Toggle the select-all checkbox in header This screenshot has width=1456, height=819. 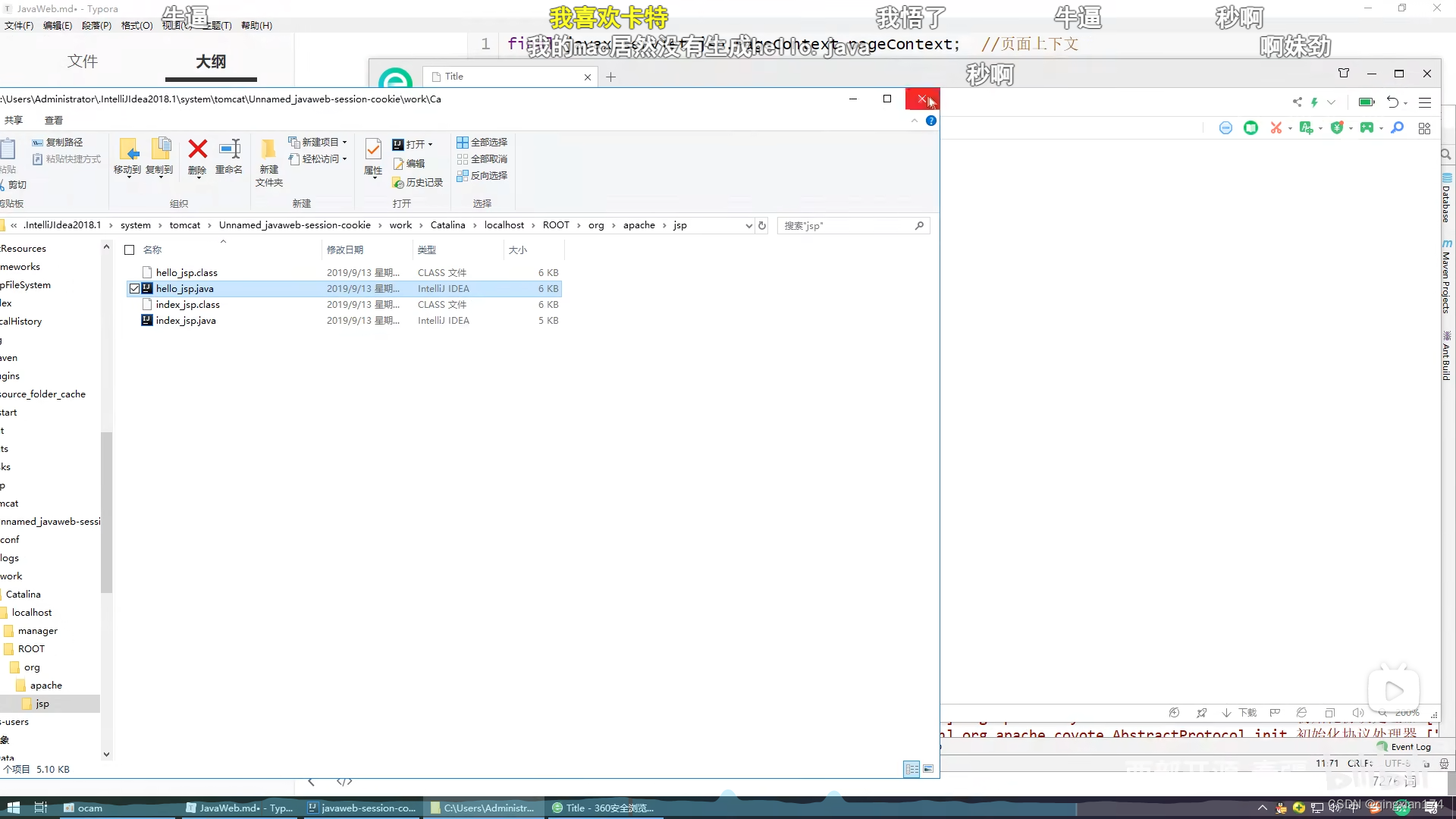pyautogui.click(x=130, y=249)
